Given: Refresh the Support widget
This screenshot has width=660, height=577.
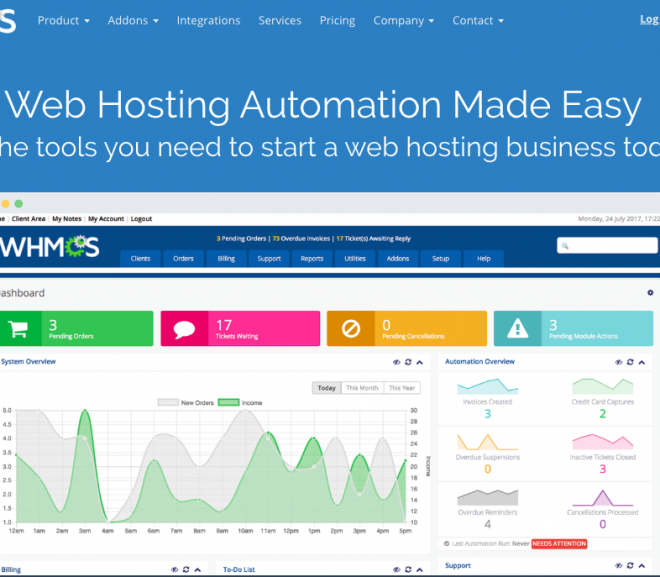Looking at the screenshot, I should point(630,566).
